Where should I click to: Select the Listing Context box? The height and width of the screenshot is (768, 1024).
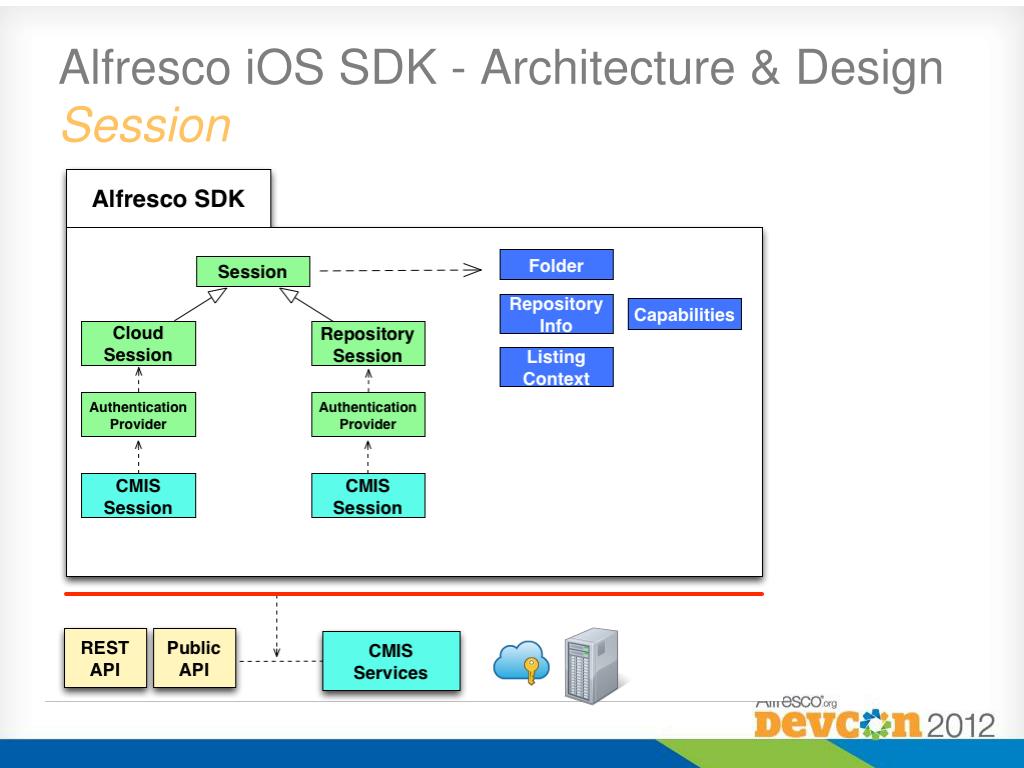pyautogui.click(x=556, y=367)
